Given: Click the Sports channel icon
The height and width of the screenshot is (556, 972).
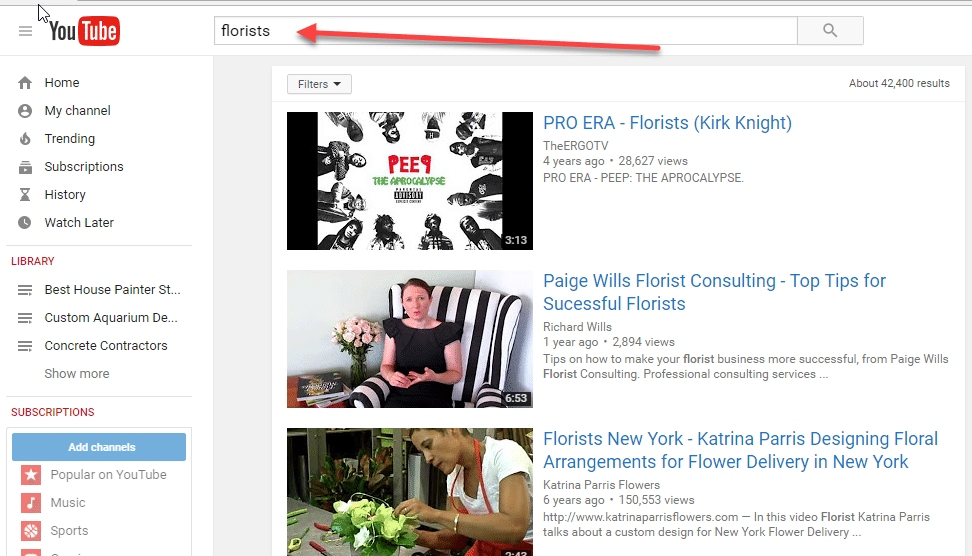Looking at the screenshot, I should pos(31,531).
